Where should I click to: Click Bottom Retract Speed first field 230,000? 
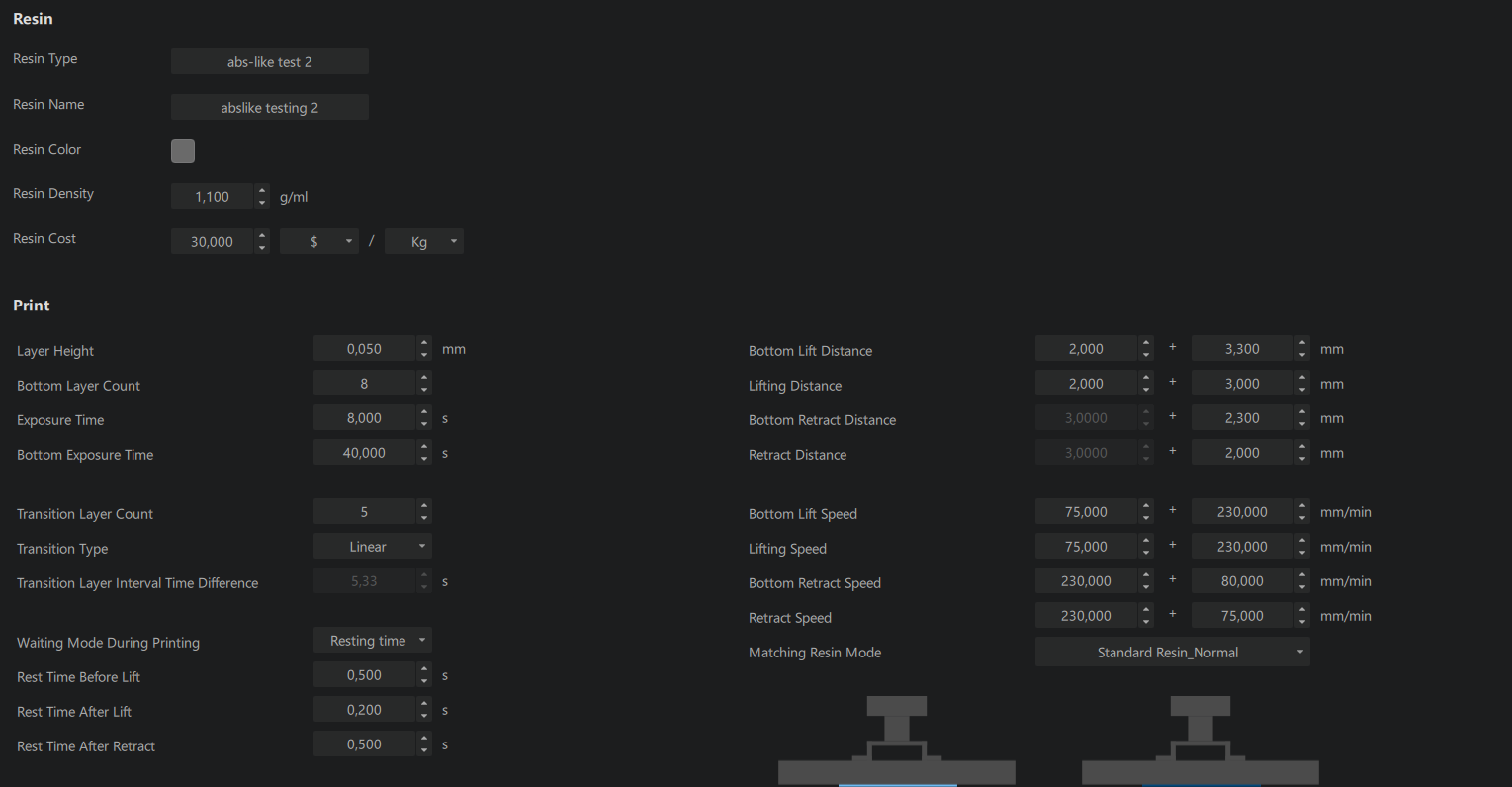point(1086,580)
